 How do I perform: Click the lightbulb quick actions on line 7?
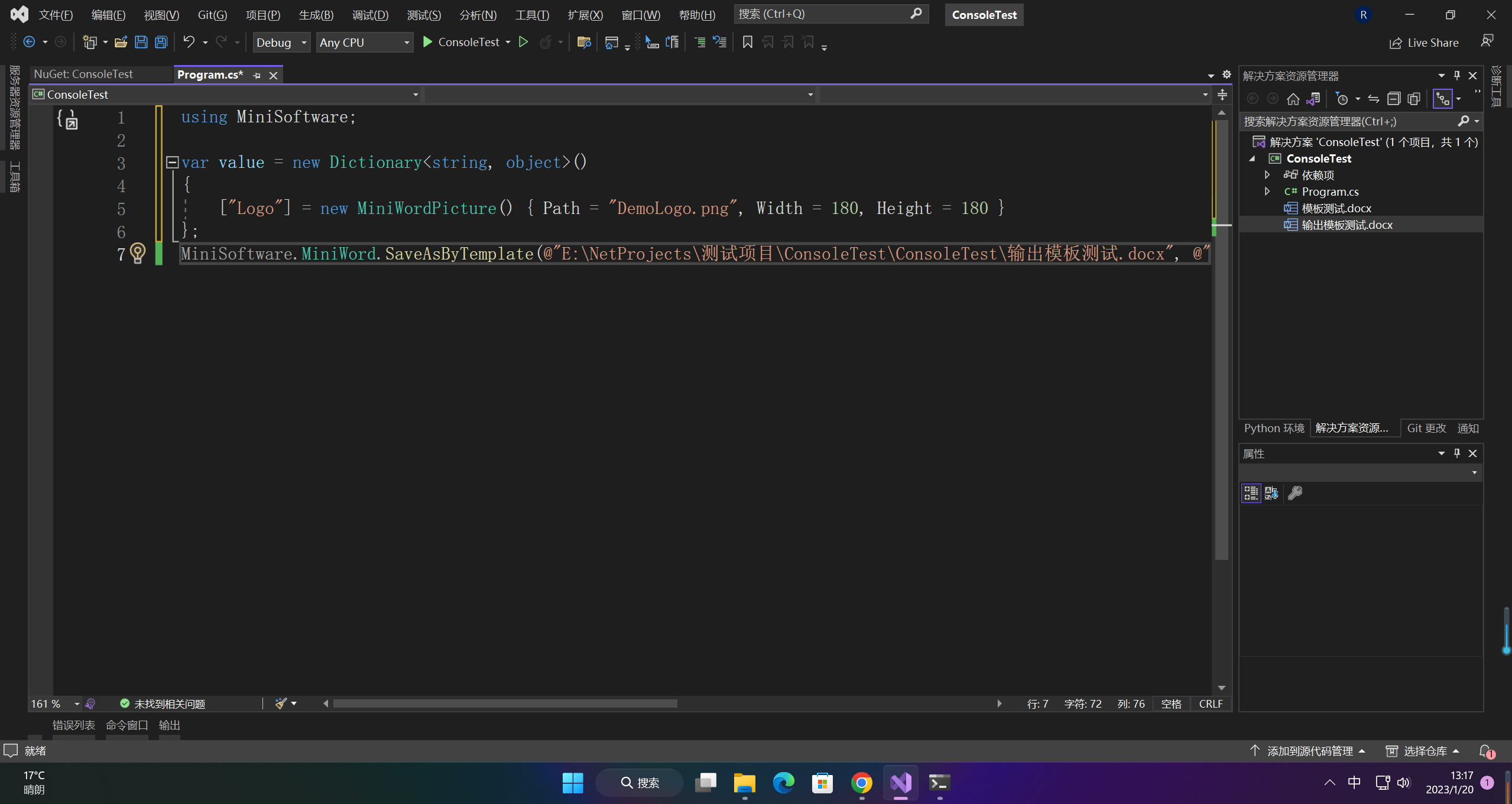138,253
